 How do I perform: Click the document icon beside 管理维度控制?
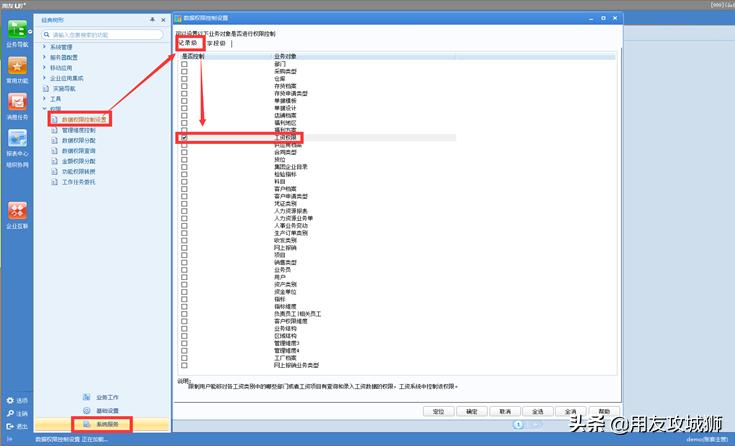click(x=55, y=130)
